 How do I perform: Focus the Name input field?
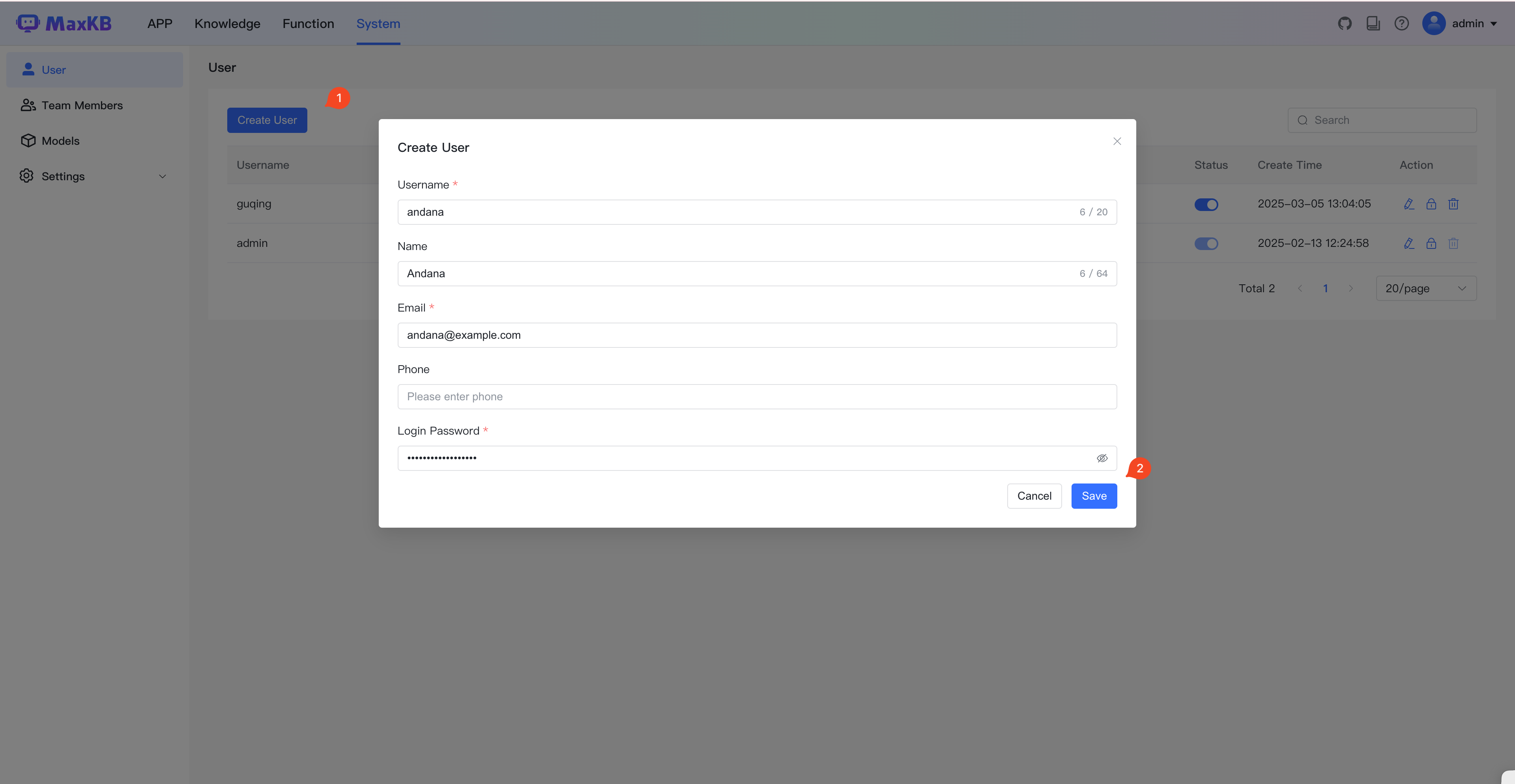pyautogui.click(x=757, y=274)
